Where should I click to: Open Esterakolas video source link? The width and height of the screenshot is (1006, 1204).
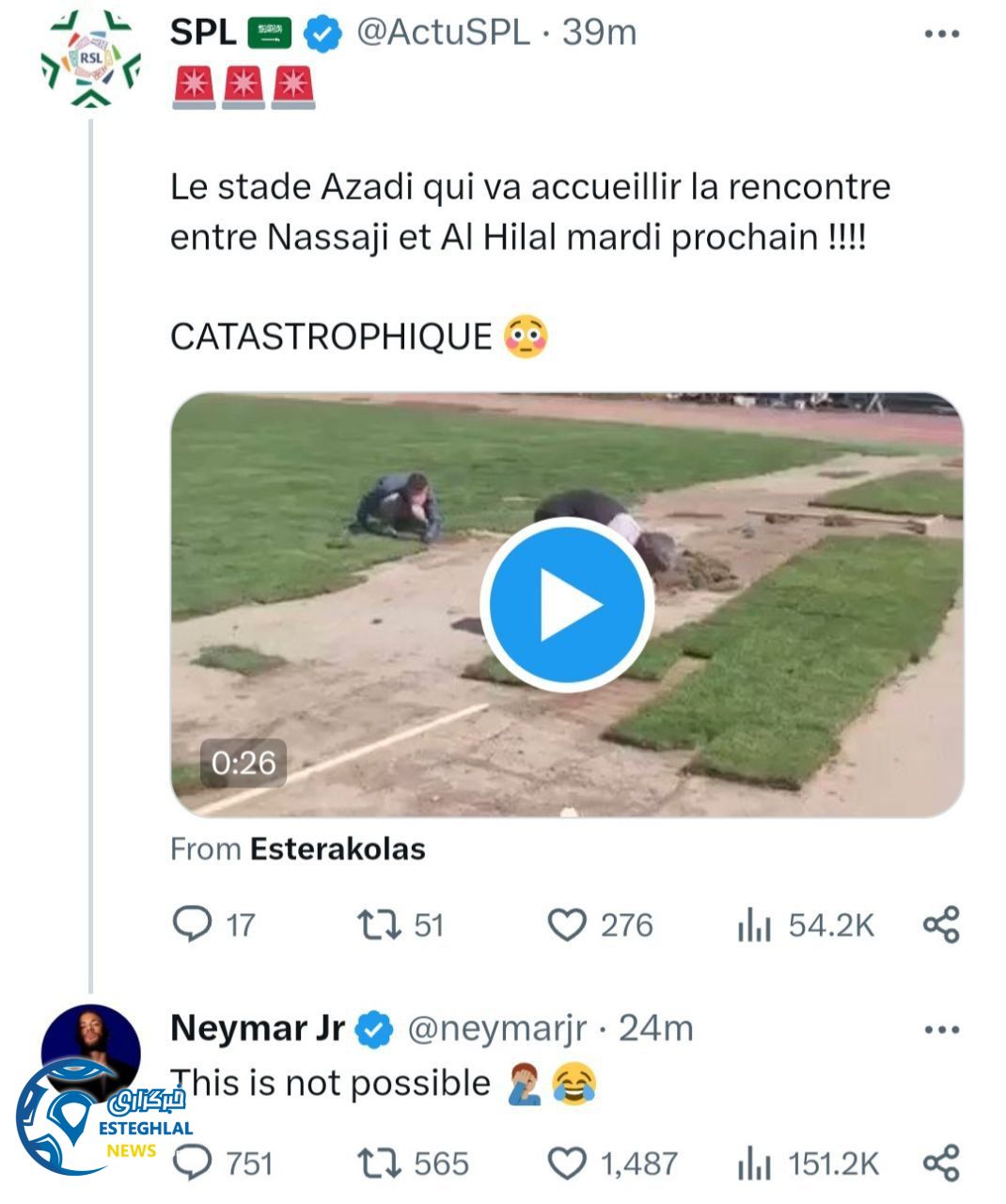(x=337, y=849)
